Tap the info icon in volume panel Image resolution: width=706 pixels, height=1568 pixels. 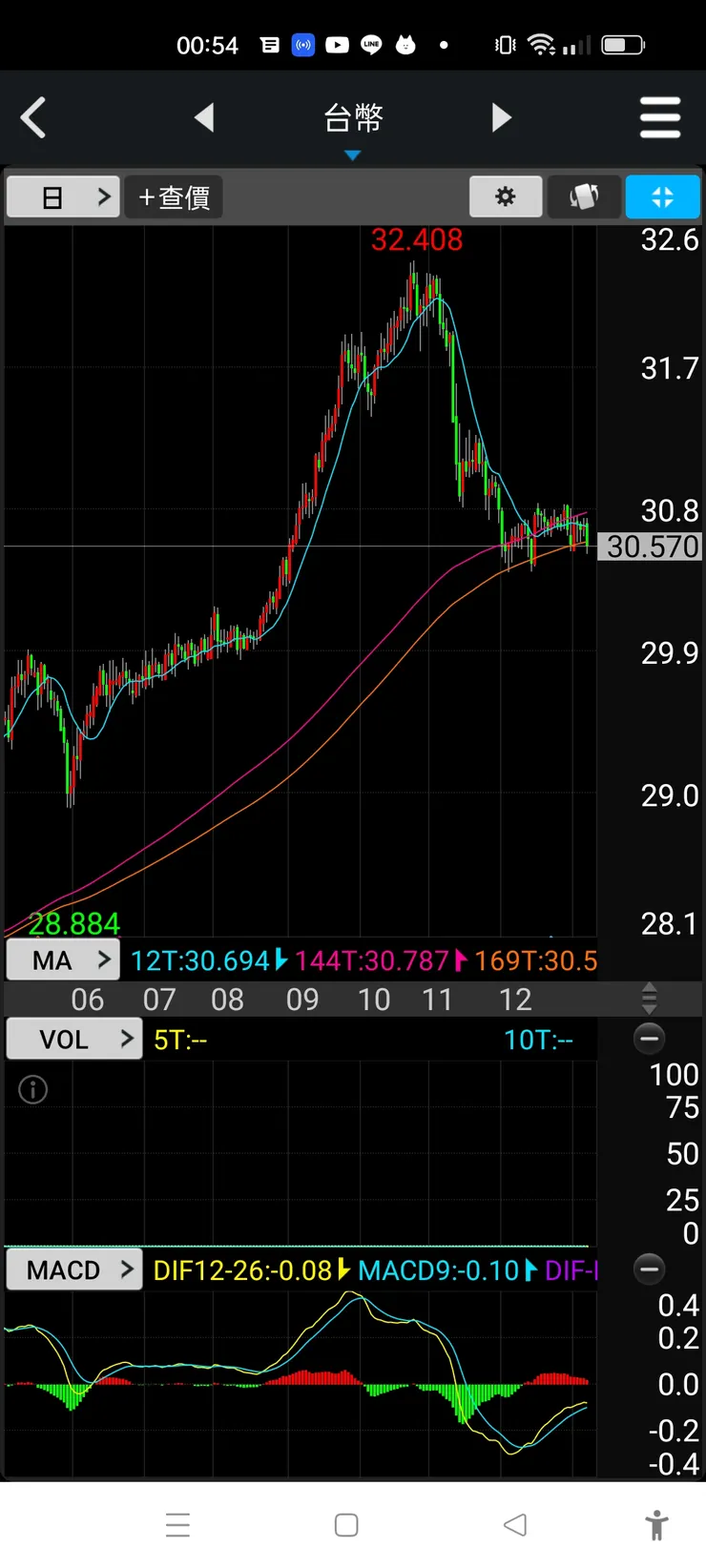pos(32,1089)
